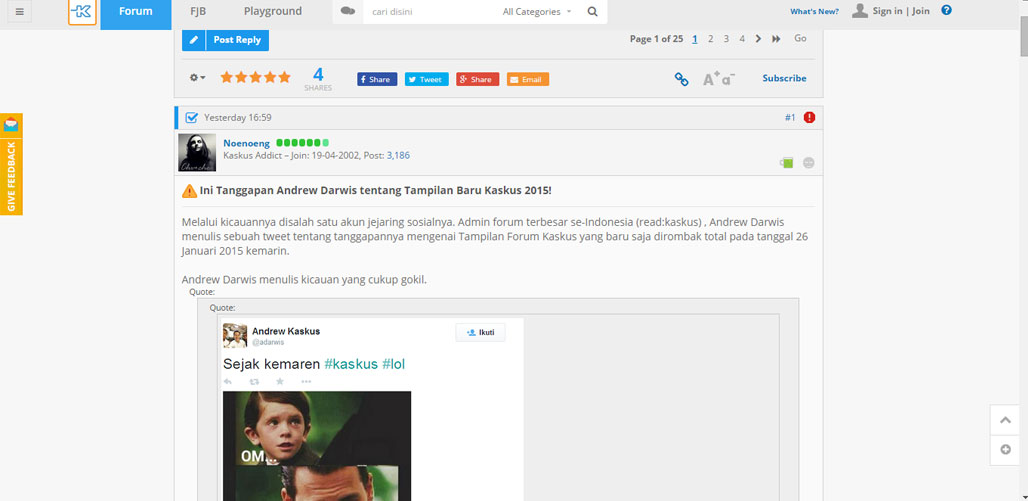Image resolution: width=1028 pixels, height=501 pixels.
Task: Open the Noenoeng profile link
Action: point(247,143)
